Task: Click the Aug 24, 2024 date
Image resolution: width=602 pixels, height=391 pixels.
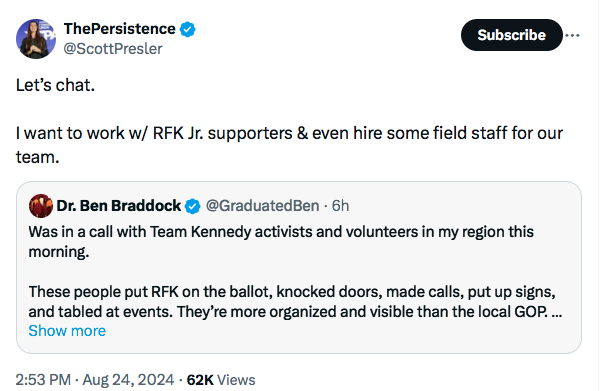Action: pyautogui.click(x=128, y=380)
